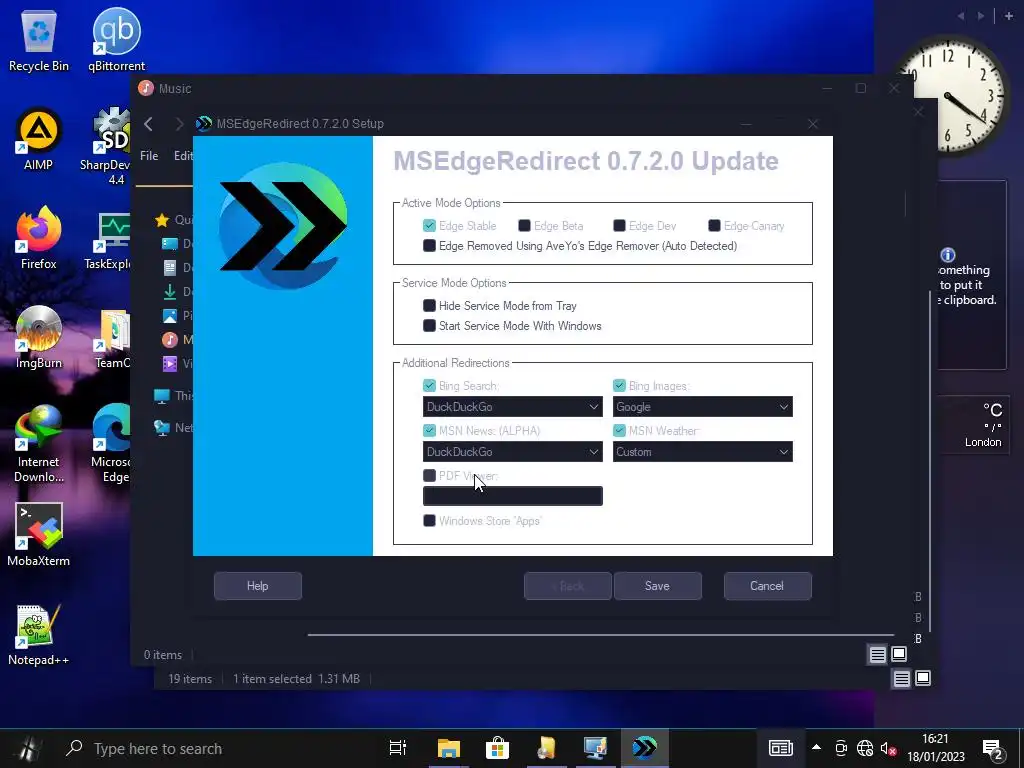Enable the Edge Beta checkbox
This screenshot has height=768, width=1024.
pos(524,225)
